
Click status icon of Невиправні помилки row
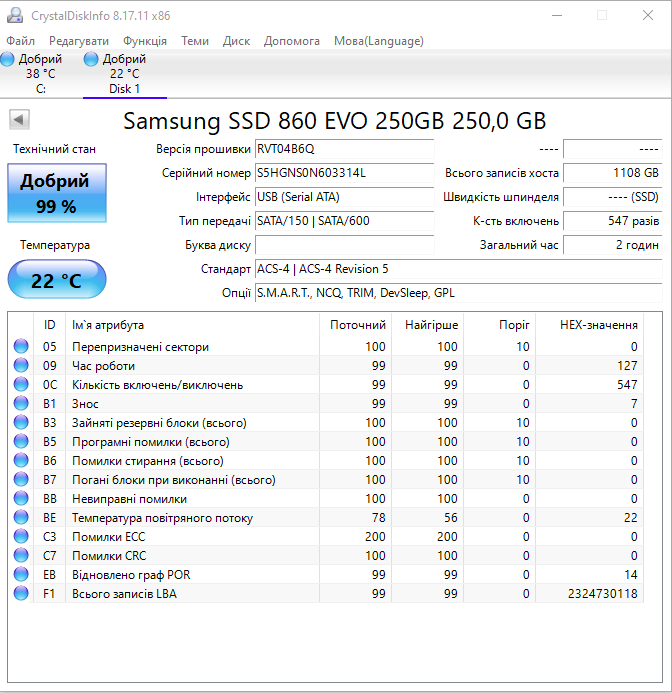point(21,498)
